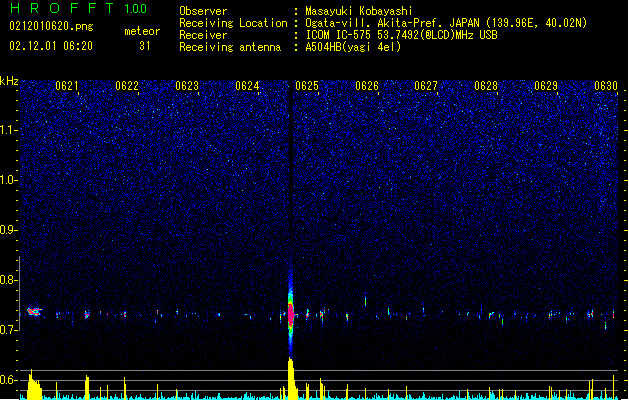
Task: Select the Ogata-vill. Akita-Pref. JAPAN location text
Action: [x=446, y=23]
